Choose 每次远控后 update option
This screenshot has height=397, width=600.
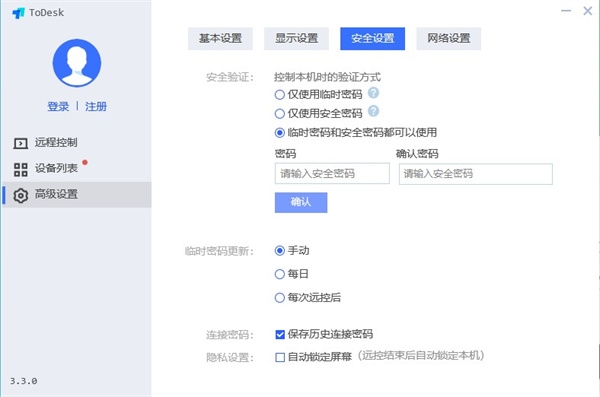pyautogui.click(x=280, y=297)
